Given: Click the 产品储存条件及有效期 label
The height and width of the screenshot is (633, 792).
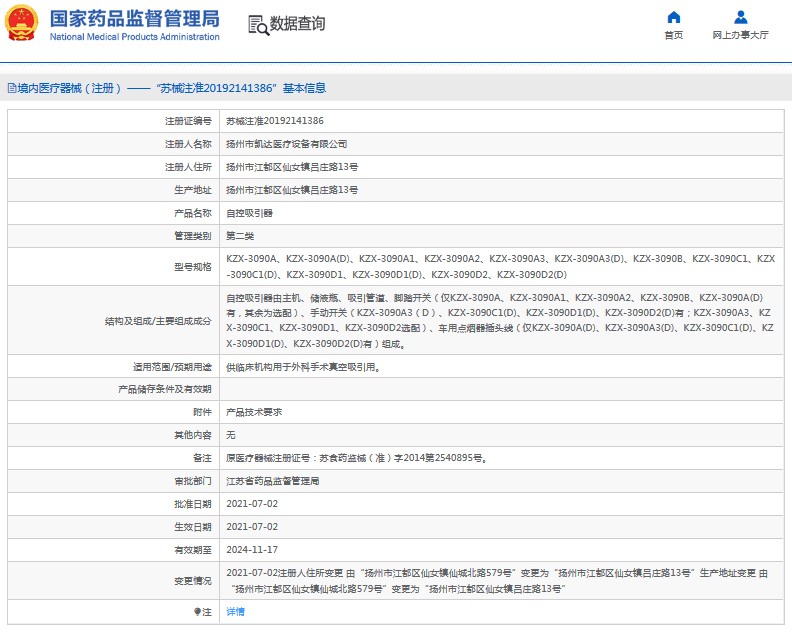Looking at the screenshot, I should [x=165, y=389].
